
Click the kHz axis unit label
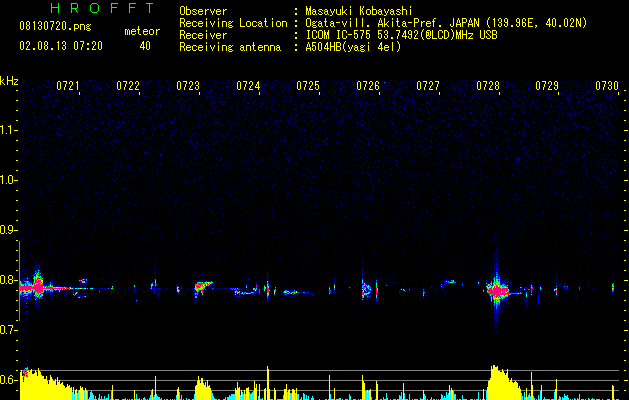(9, 81)
